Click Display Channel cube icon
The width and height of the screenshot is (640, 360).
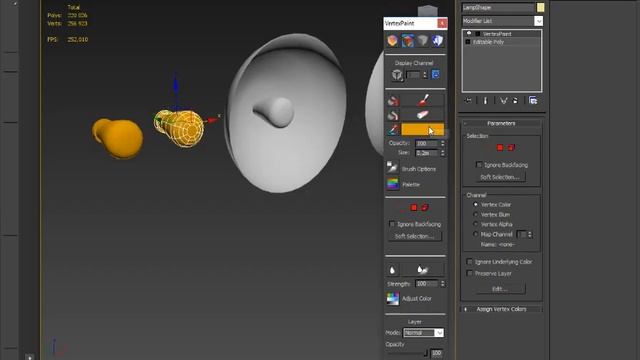click(x=397, y=75)
